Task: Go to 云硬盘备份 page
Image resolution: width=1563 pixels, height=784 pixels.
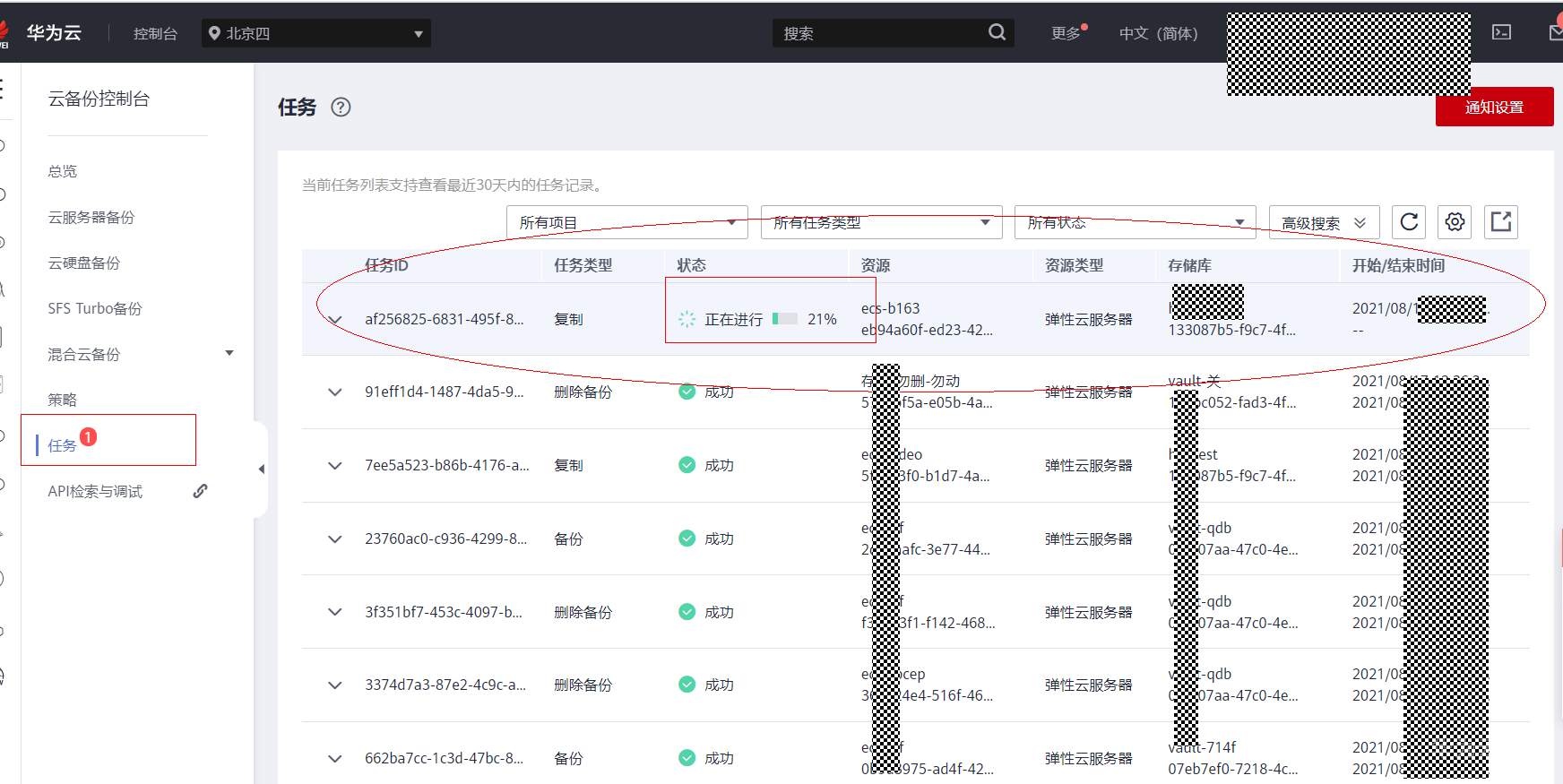Action: [84, 263]
